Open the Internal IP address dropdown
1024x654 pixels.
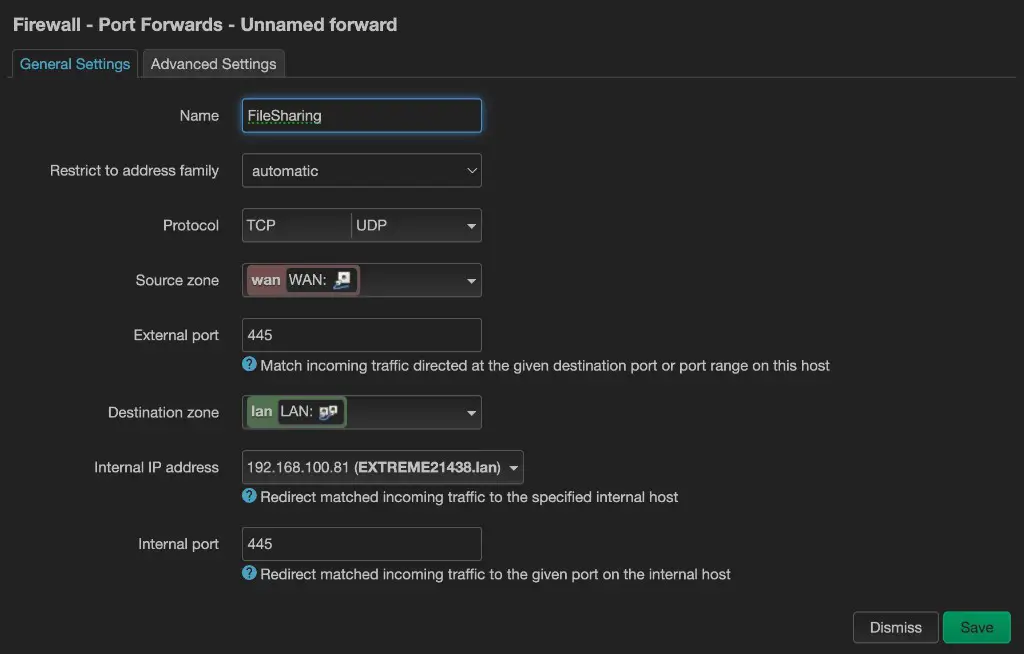point(513,467)
